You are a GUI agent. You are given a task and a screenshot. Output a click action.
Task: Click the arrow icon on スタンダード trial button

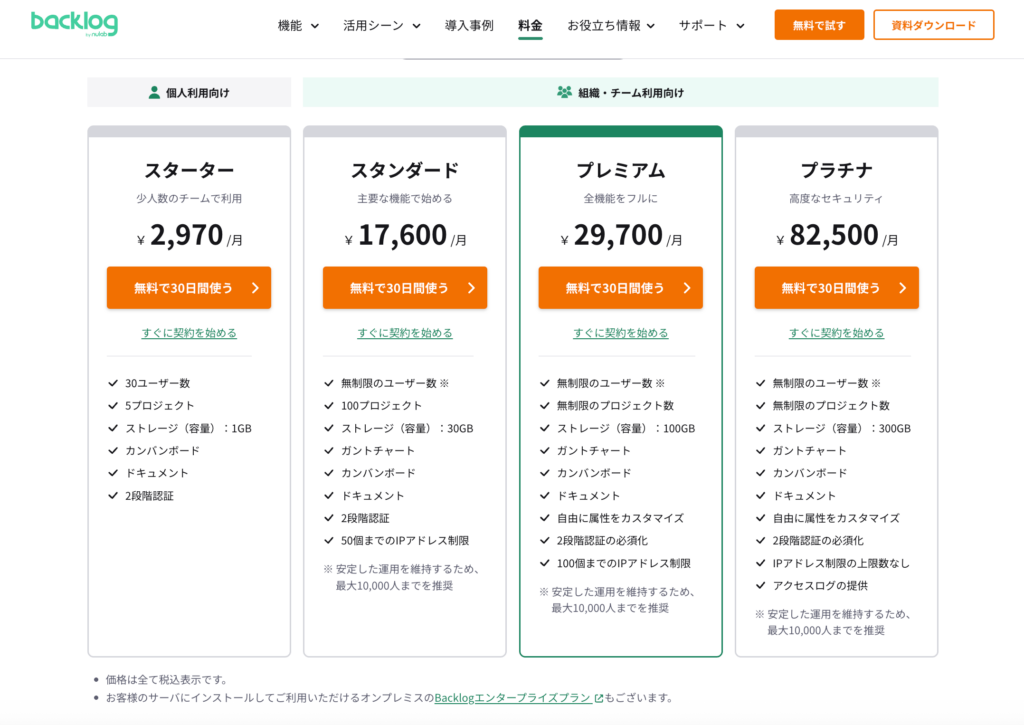pyautogui.click(x=471, y=288)
